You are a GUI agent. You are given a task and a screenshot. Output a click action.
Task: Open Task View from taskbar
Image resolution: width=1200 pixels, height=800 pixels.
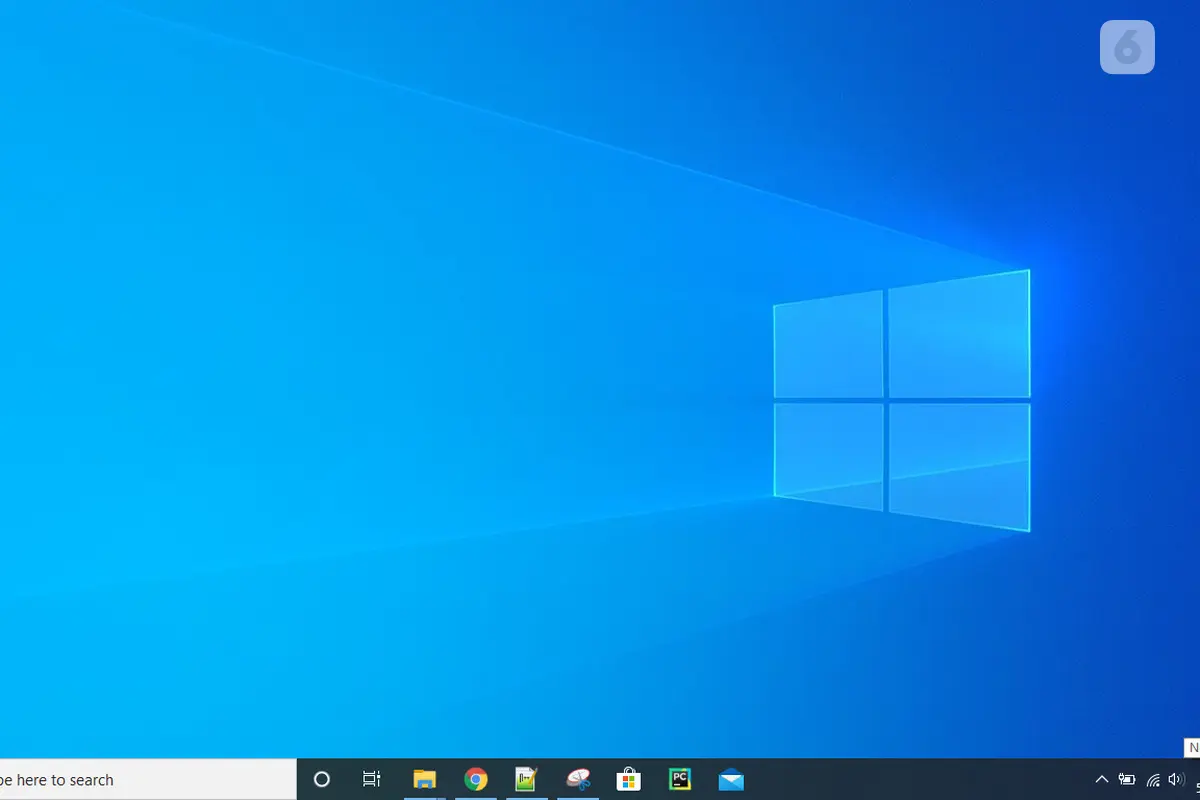point(371,780)
